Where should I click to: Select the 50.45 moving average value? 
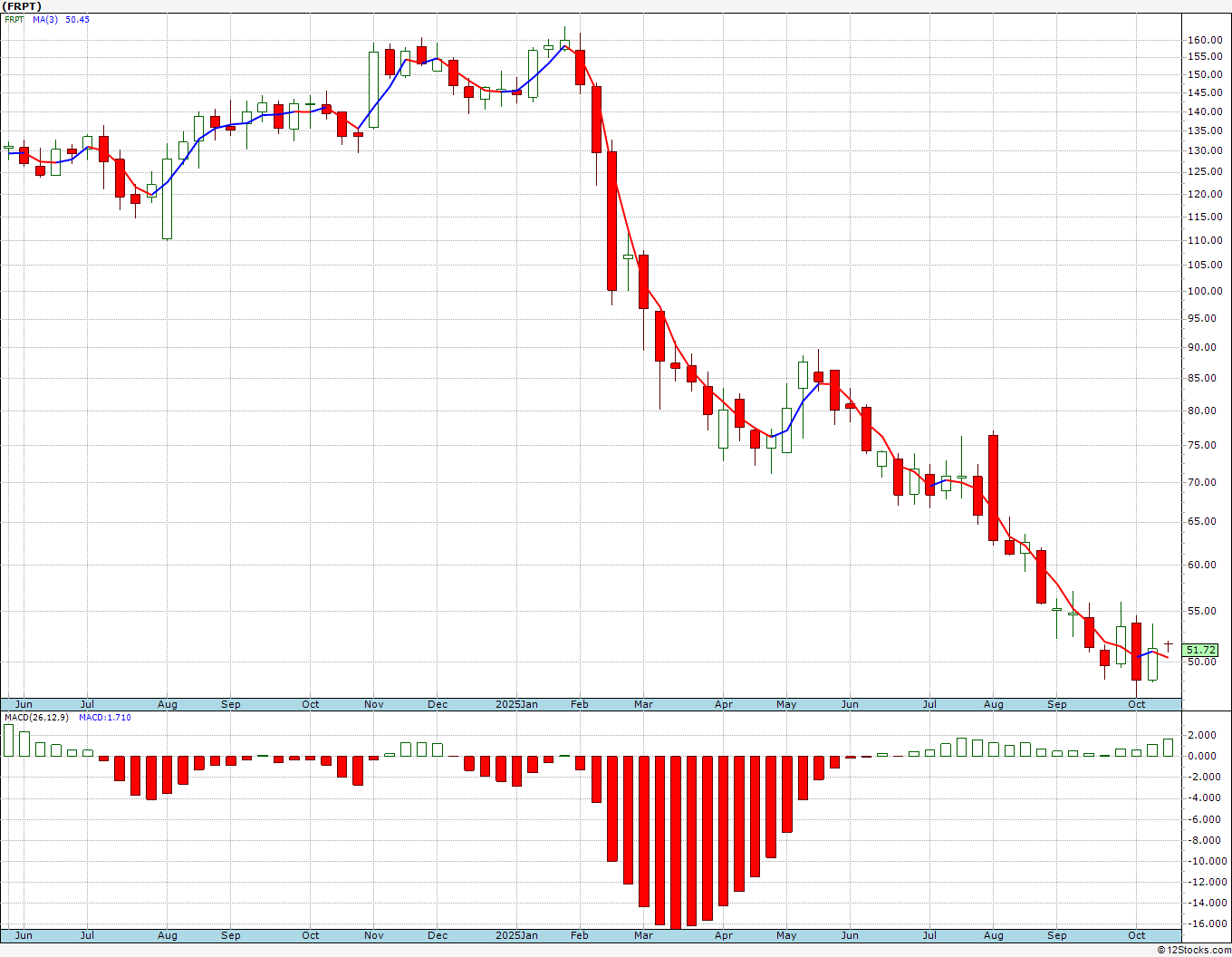point(77,19)
